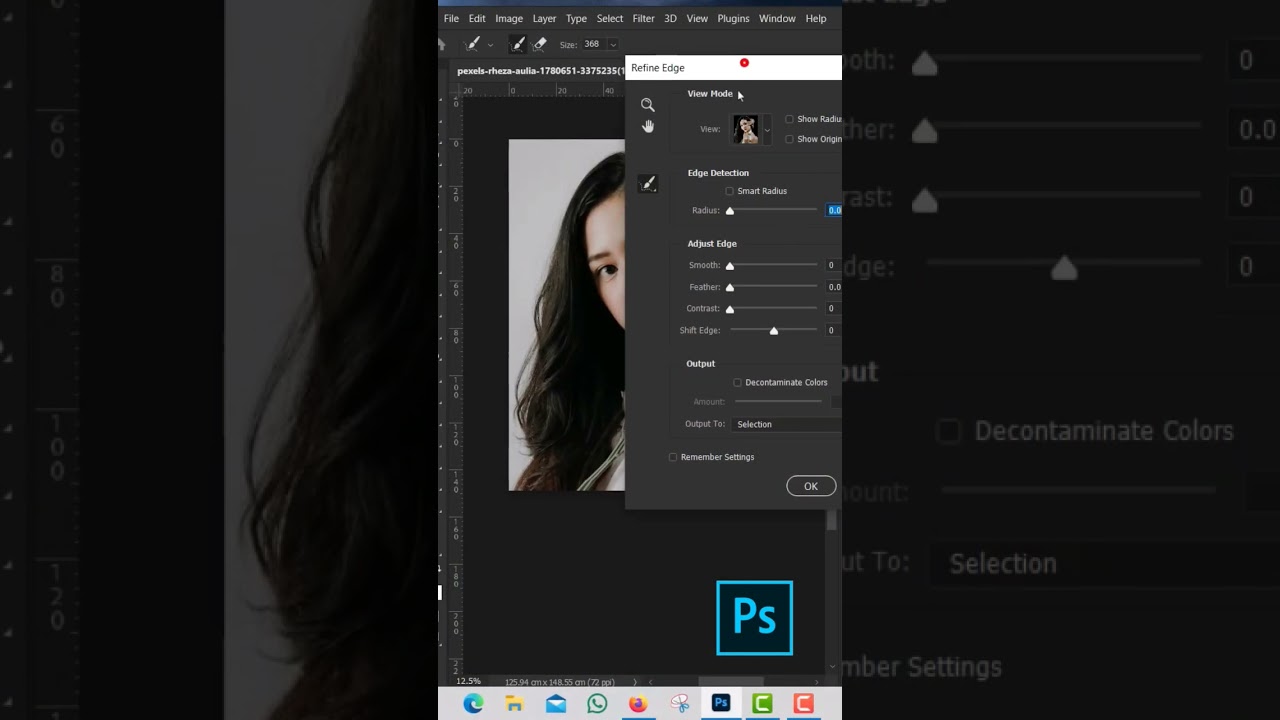Screen dimensions: 1280x720
Task: Click the Shift Edge value field
Action: coord(834,330)
